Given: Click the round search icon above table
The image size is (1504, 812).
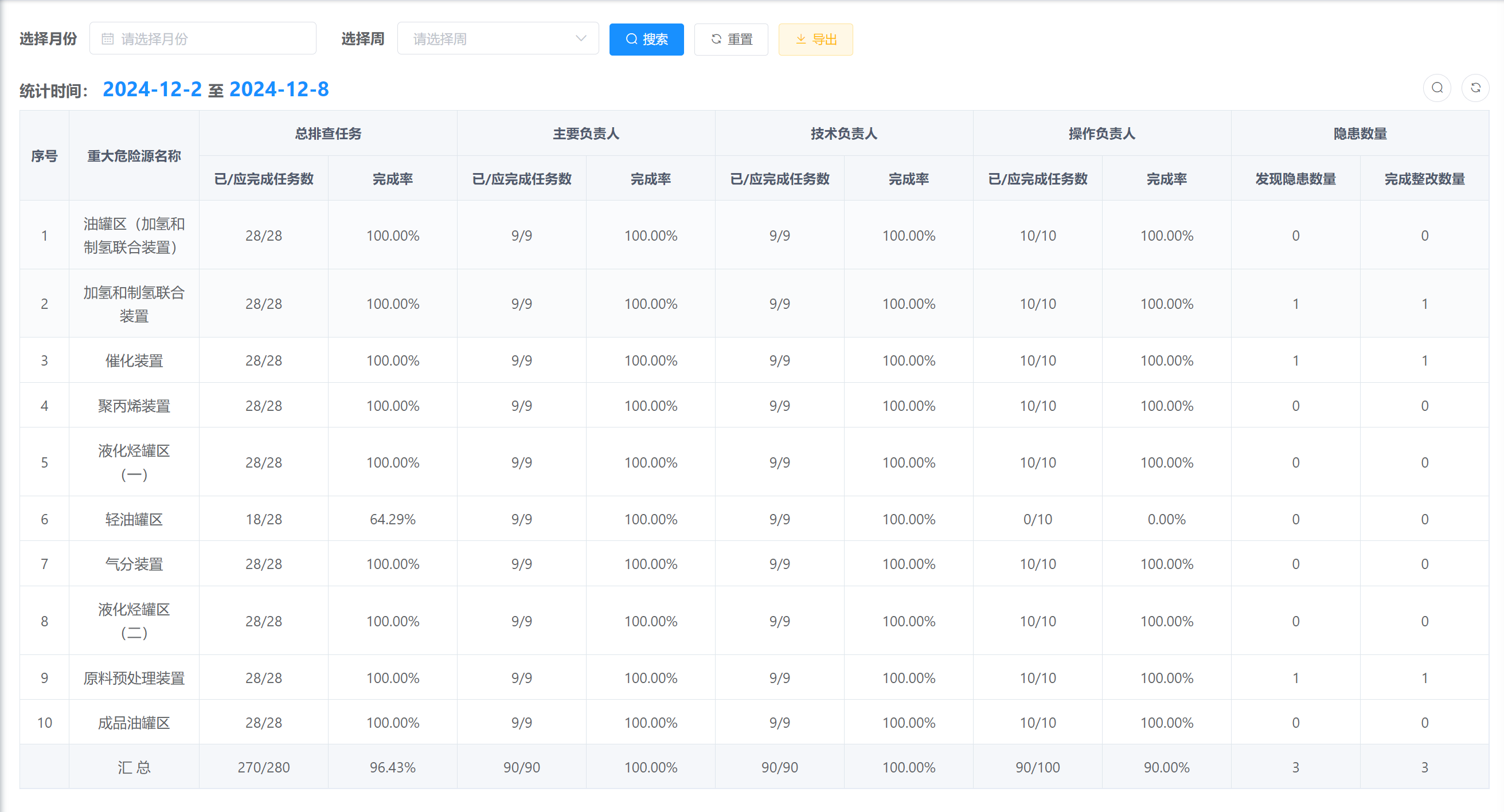Looking at the screenshot, I should (x=1437, y=88).
